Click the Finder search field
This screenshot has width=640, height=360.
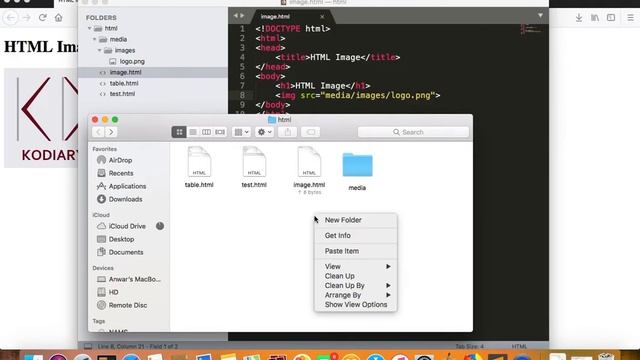tap(413, 132)
